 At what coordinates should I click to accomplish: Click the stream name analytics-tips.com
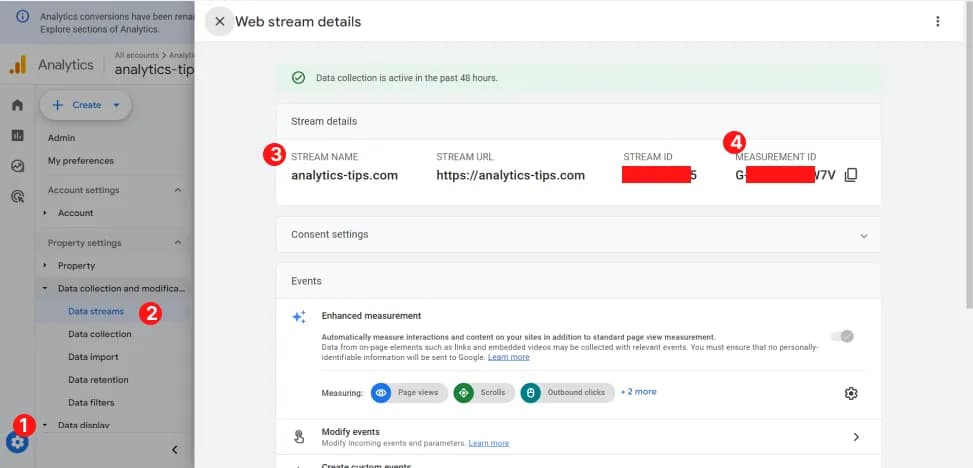tap(344, 176)
